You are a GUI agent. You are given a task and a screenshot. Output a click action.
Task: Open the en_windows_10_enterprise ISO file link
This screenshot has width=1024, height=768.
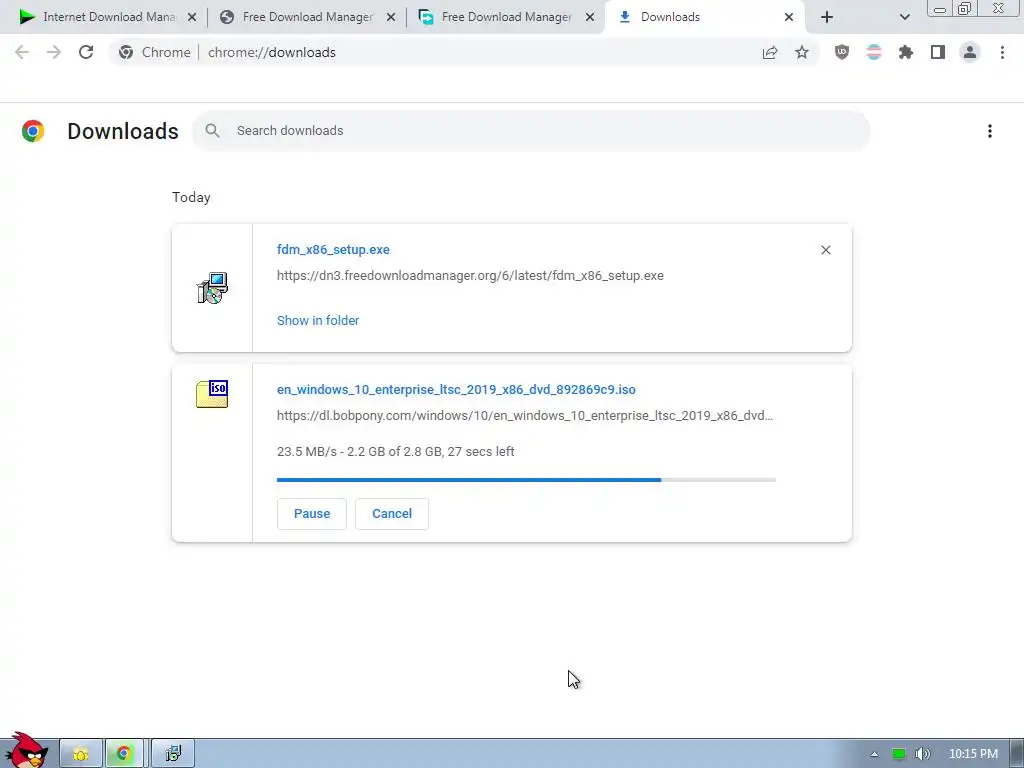456,389
